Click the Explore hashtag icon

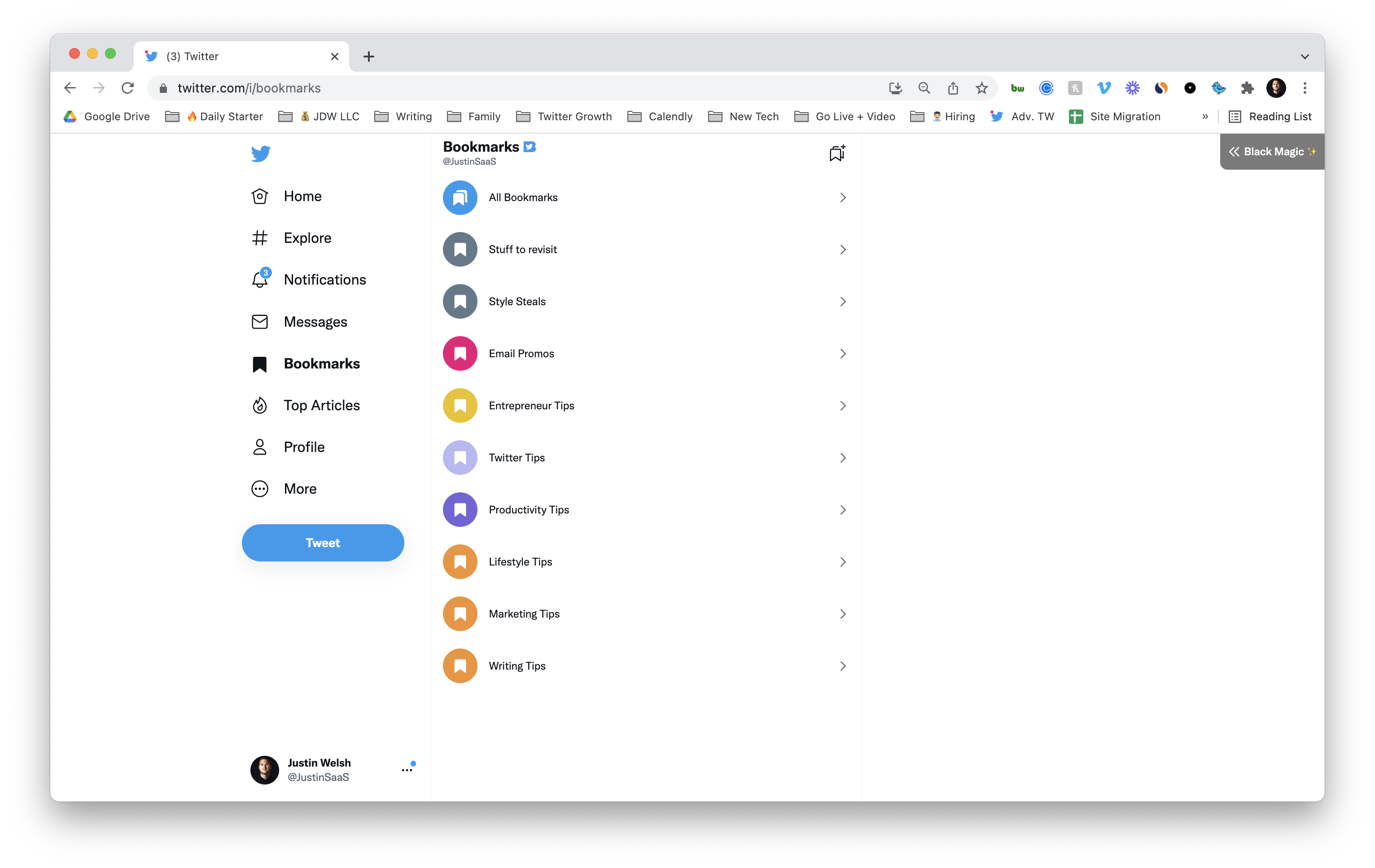click(260, 237)
